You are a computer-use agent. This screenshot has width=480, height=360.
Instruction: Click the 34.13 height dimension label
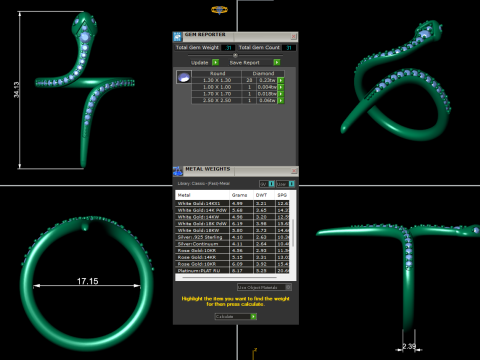click(x=16, y=90)
